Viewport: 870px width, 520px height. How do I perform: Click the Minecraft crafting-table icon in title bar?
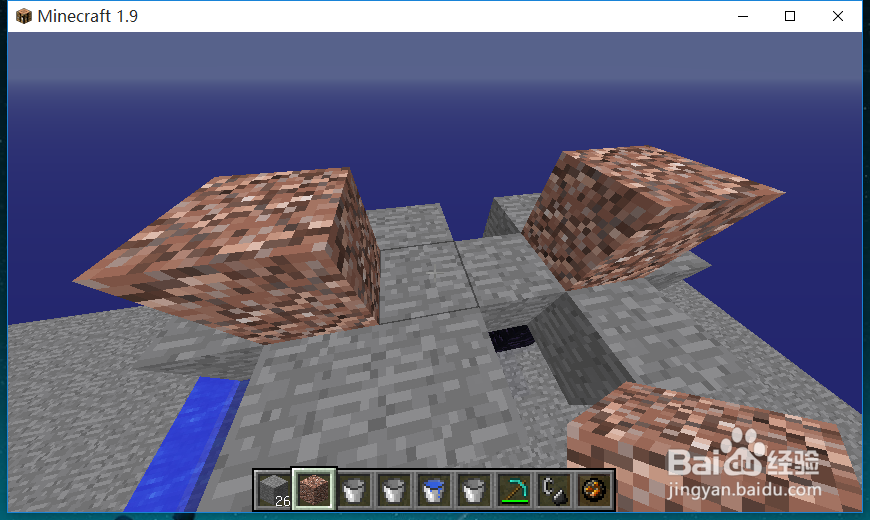[24, 16]
